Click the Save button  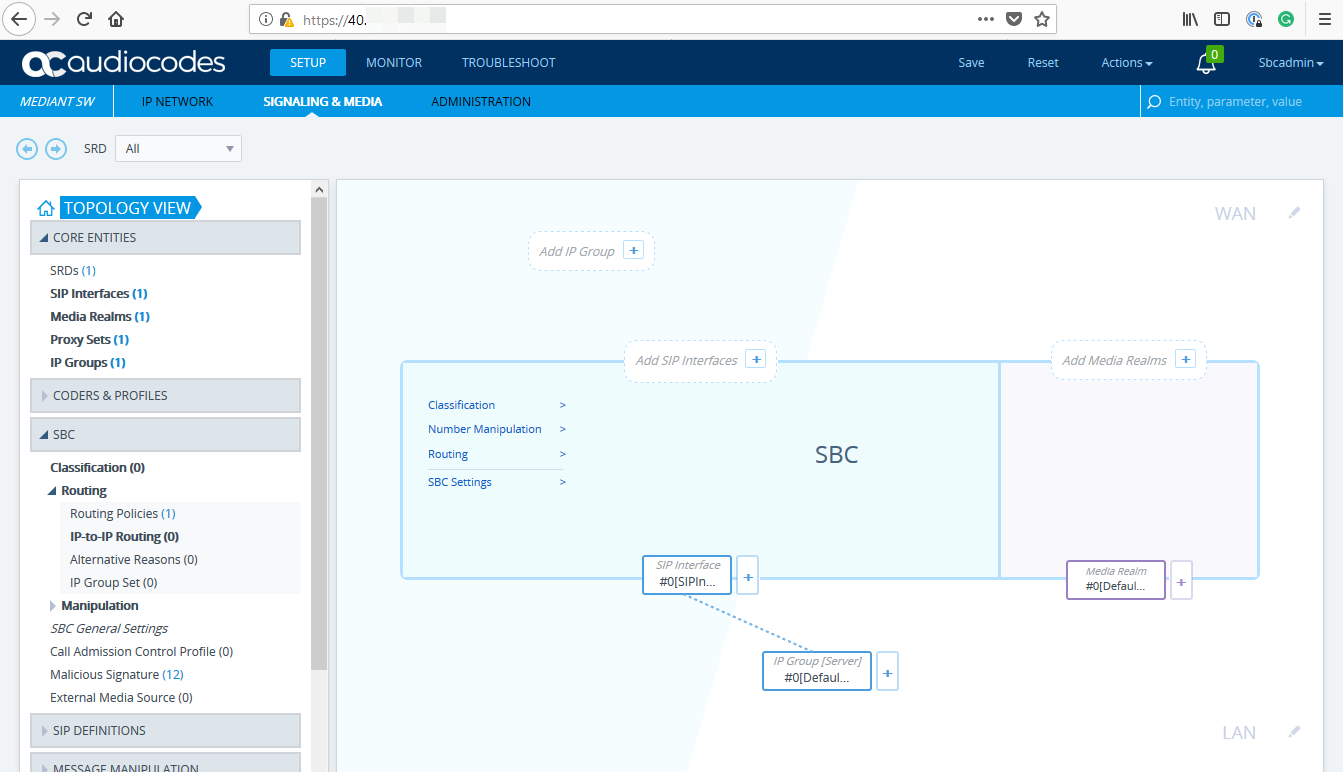coord(971,63)
